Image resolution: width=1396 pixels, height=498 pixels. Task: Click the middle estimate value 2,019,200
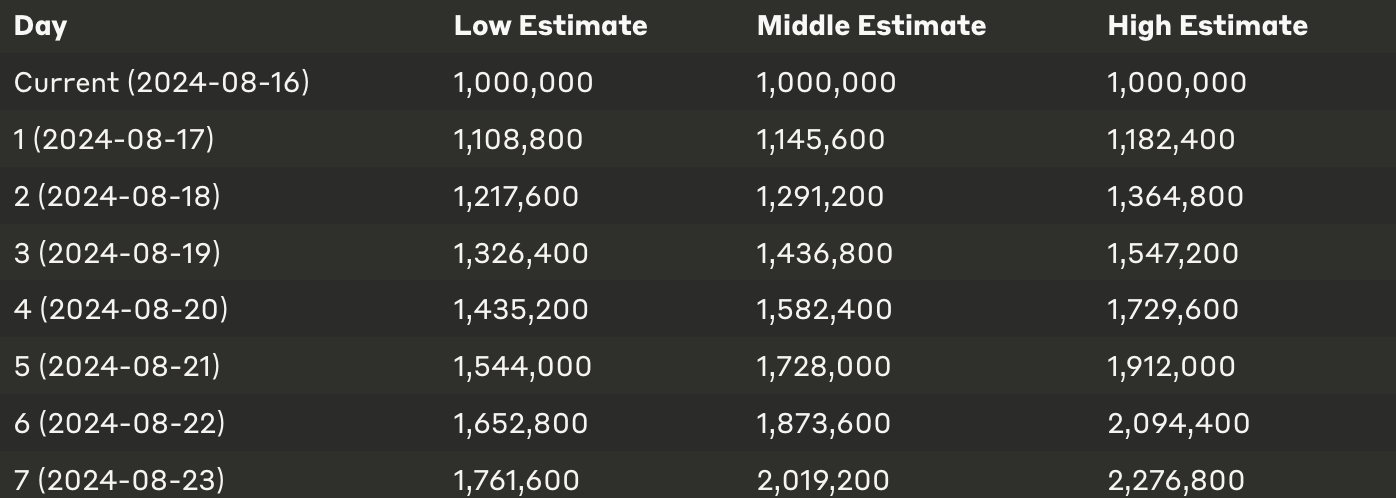[x=823, y=480]
